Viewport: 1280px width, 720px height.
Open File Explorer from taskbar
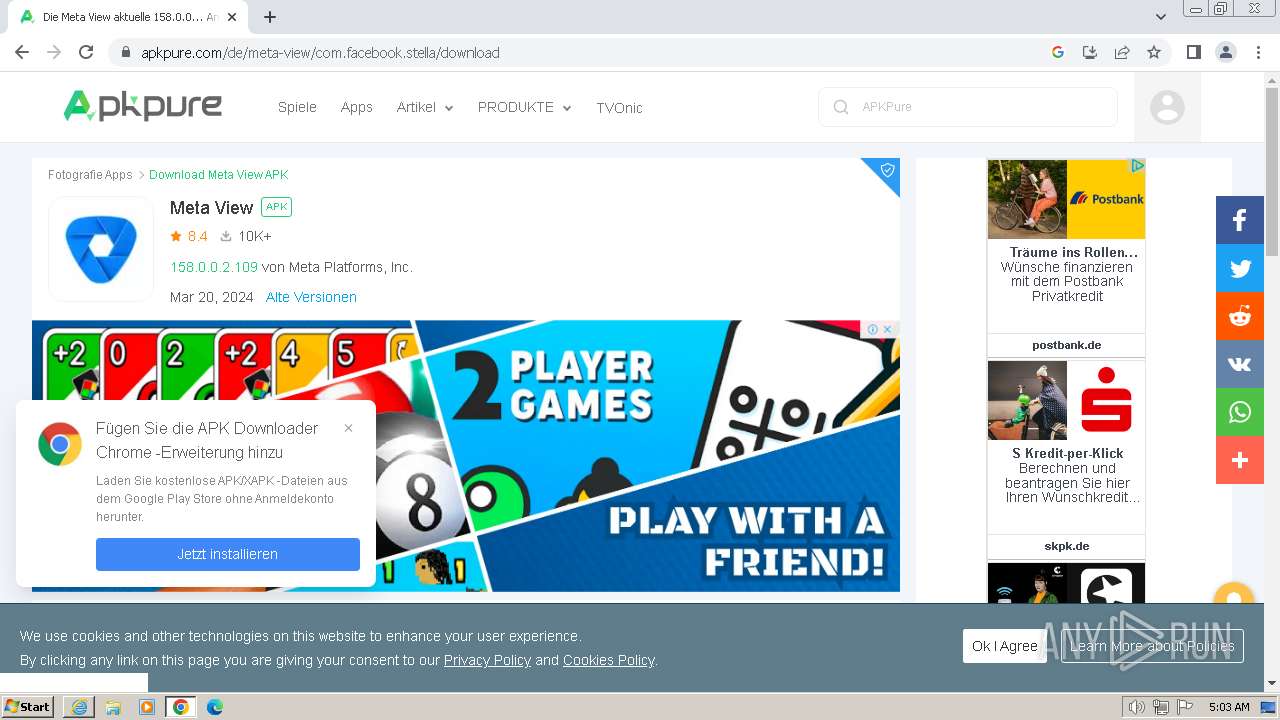click(x=113, y=707)
